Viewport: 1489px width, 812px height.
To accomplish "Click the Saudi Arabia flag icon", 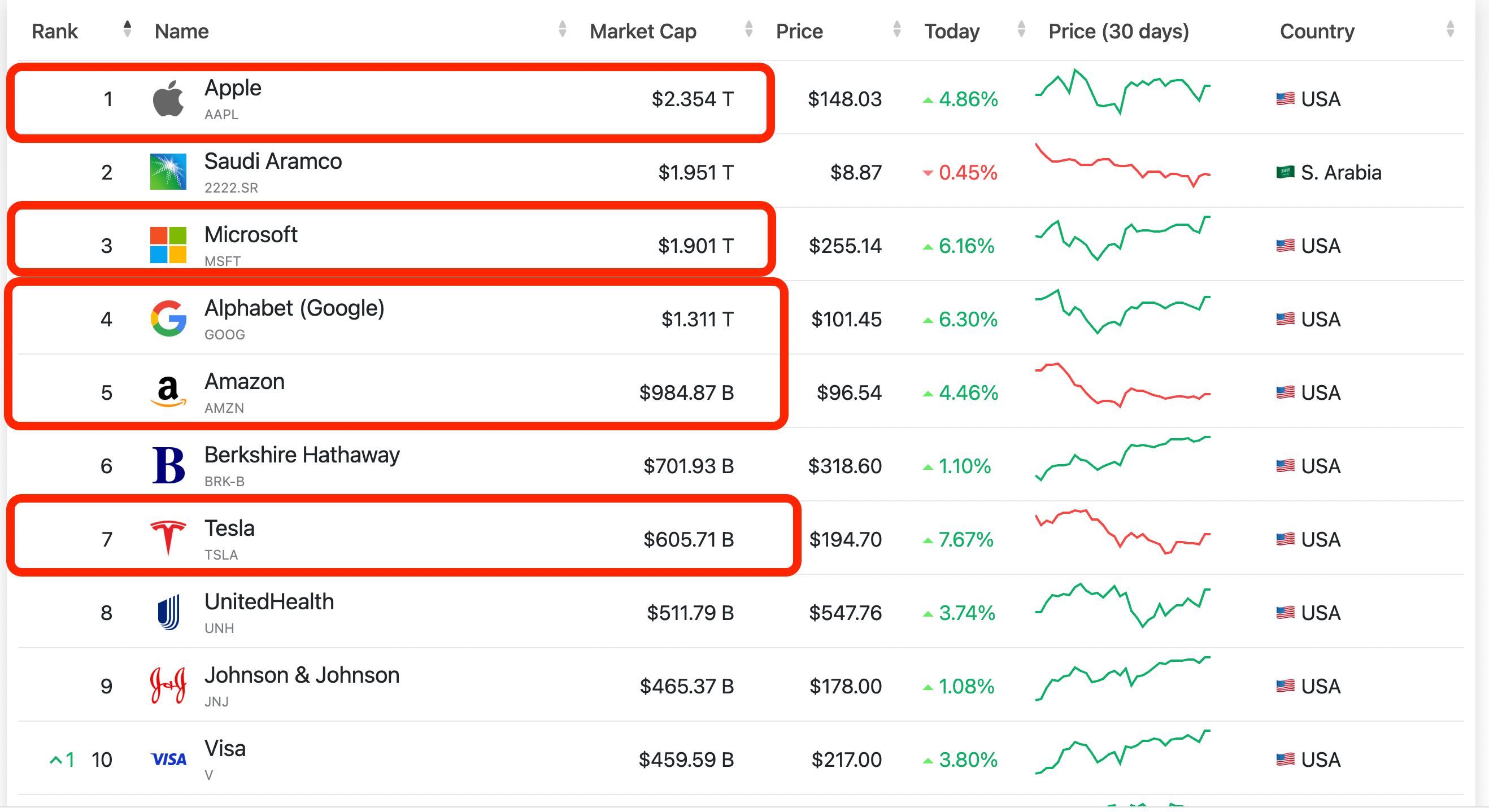I will (1285, 172).
